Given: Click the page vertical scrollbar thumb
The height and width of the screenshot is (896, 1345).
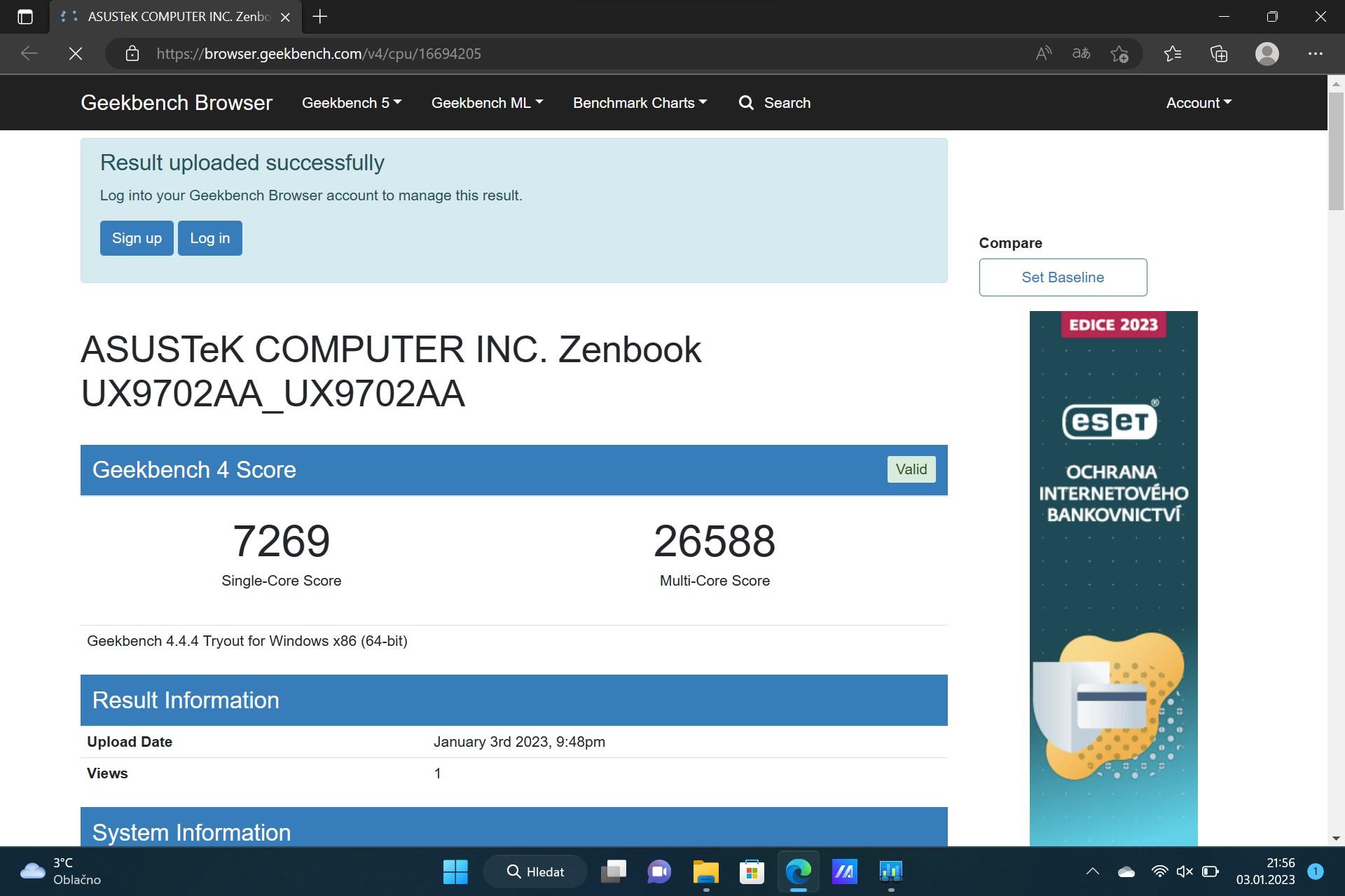Looking at the screenshot, I should coord(1336,151).
